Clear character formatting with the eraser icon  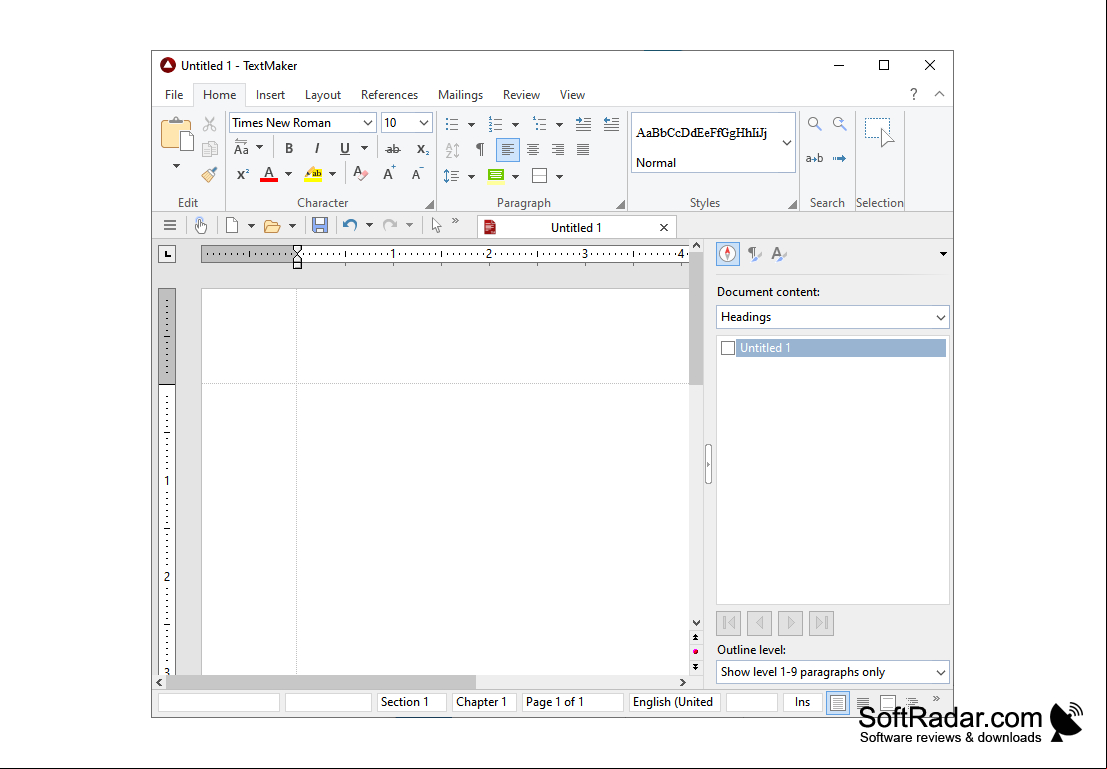(x=360, y=174)
